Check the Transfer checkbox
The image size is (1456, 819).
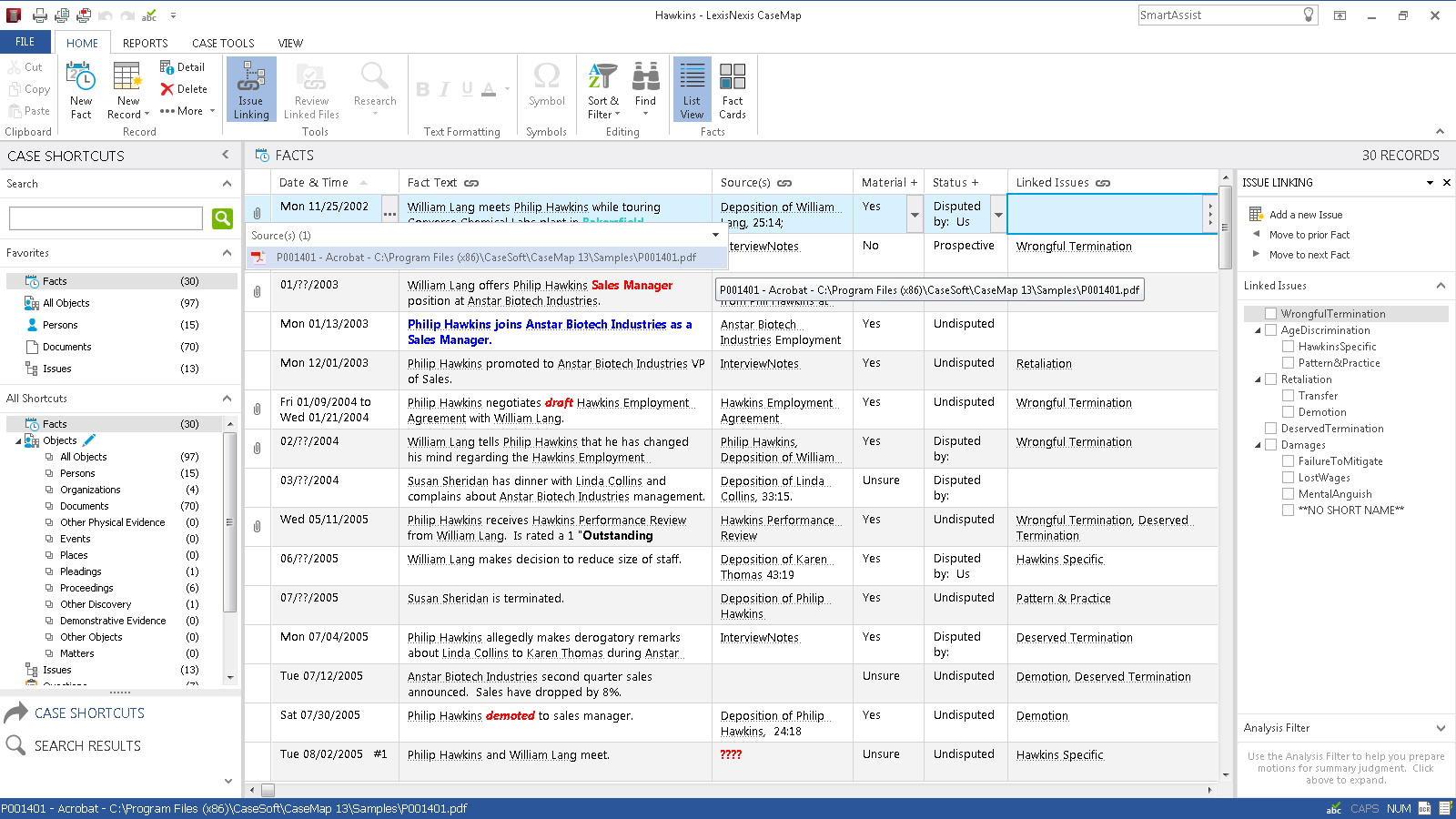1288,396
